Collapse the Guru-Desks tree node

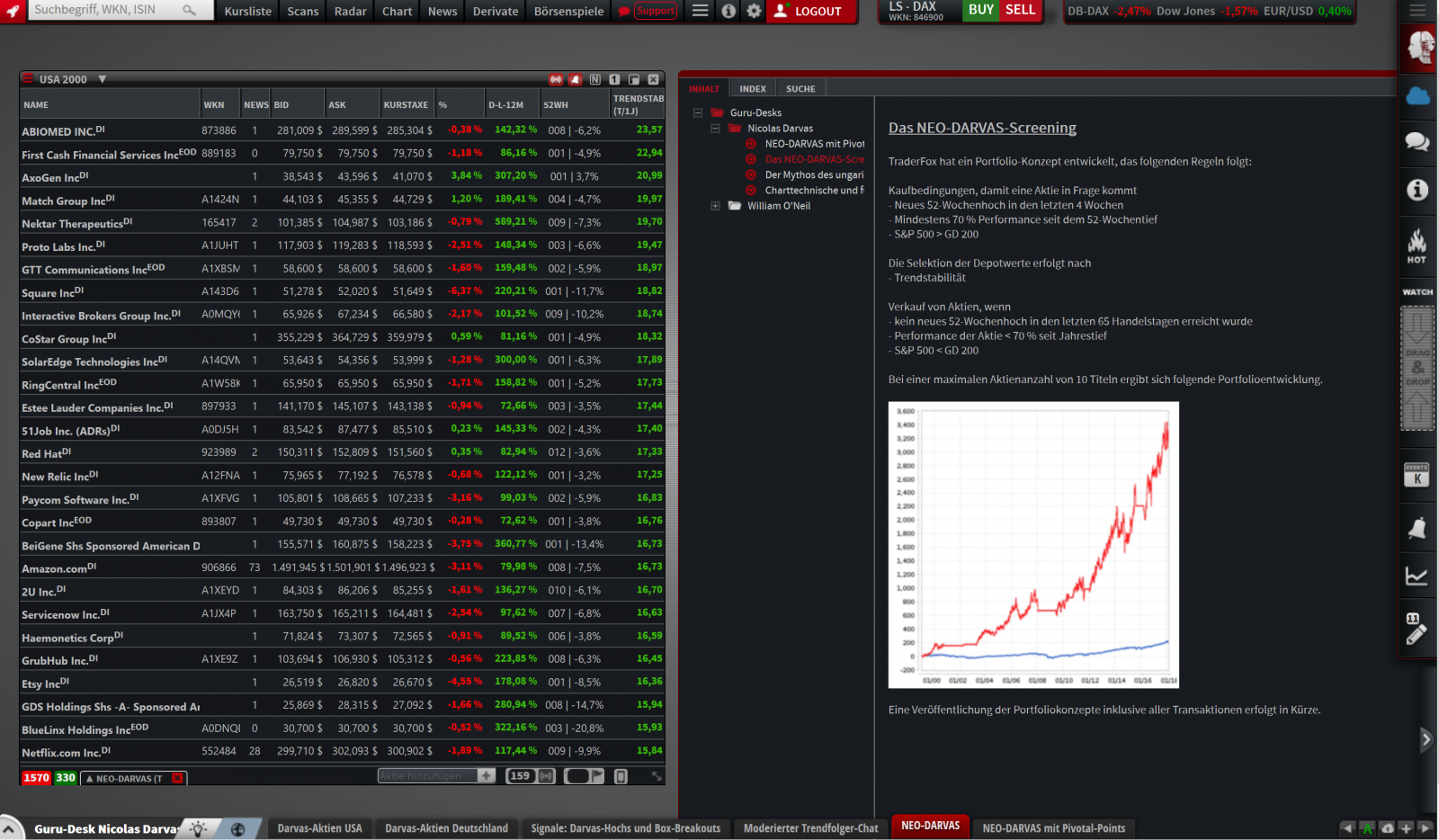(698, 112)
